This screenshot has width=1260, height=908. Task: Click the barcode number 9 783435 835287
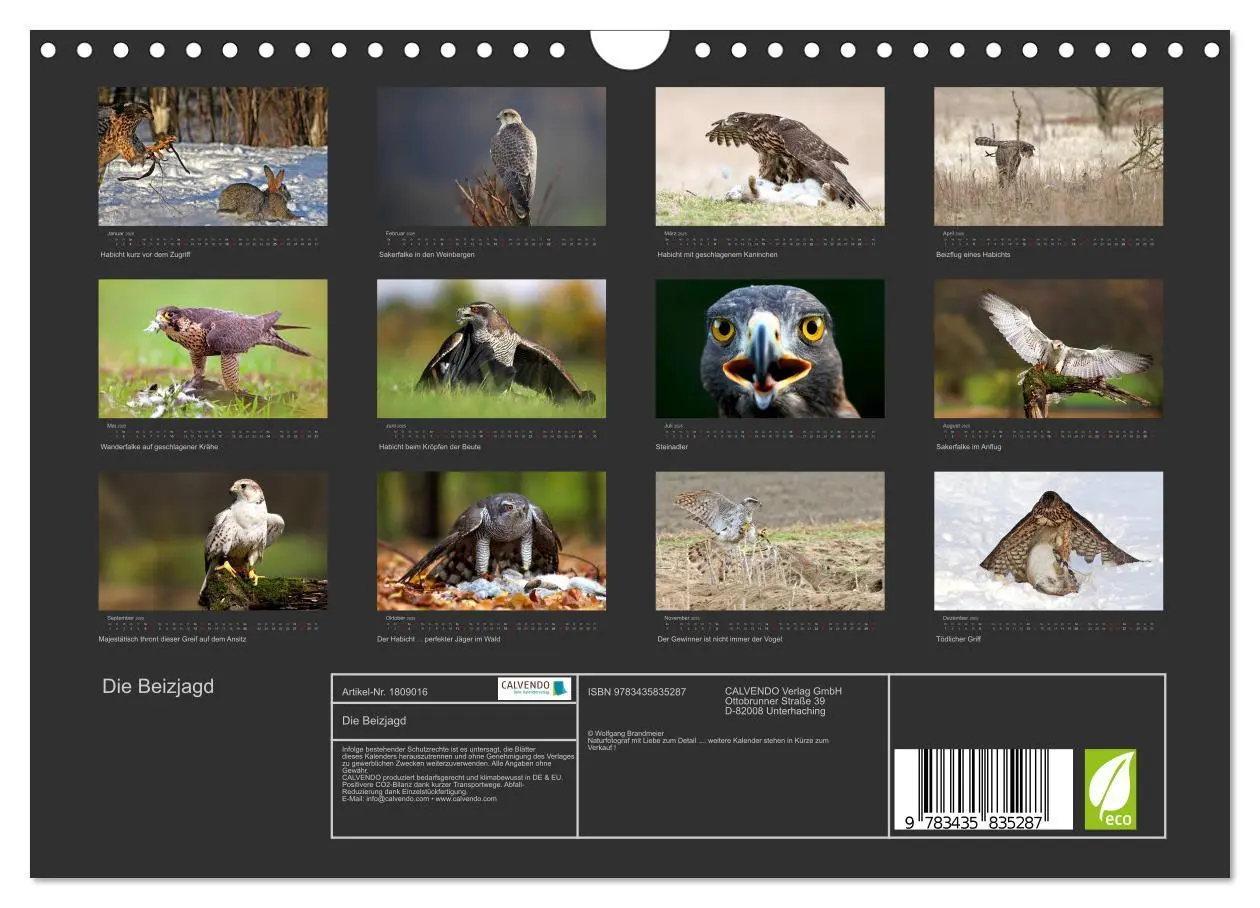pos(973,824)
